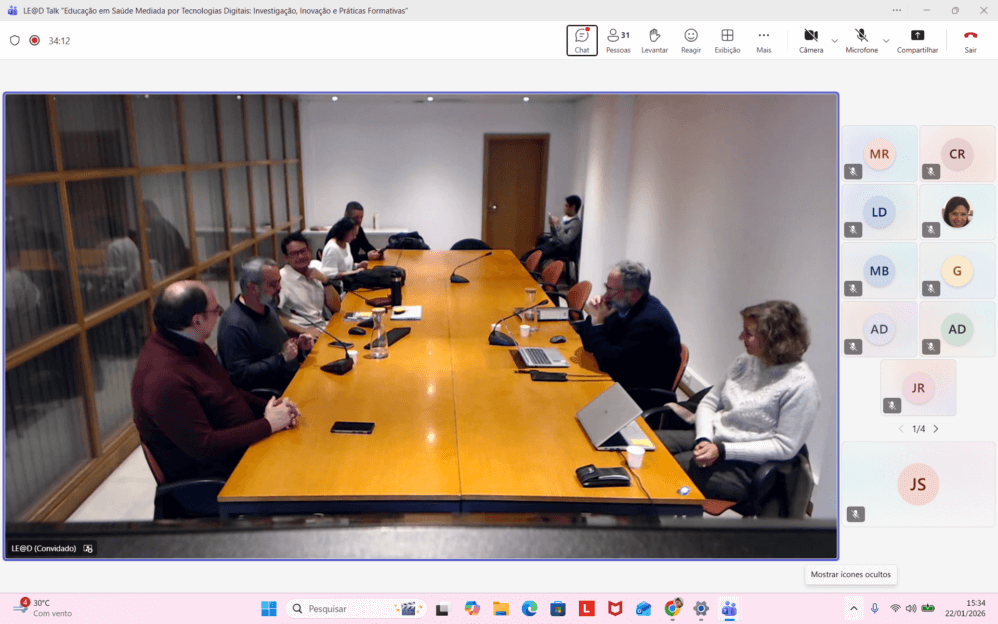Image resolution: width=998 pixels, height=624 pixels.
Task: Click the Pesquisar taskbar search box
Action: tap(356, 608)
